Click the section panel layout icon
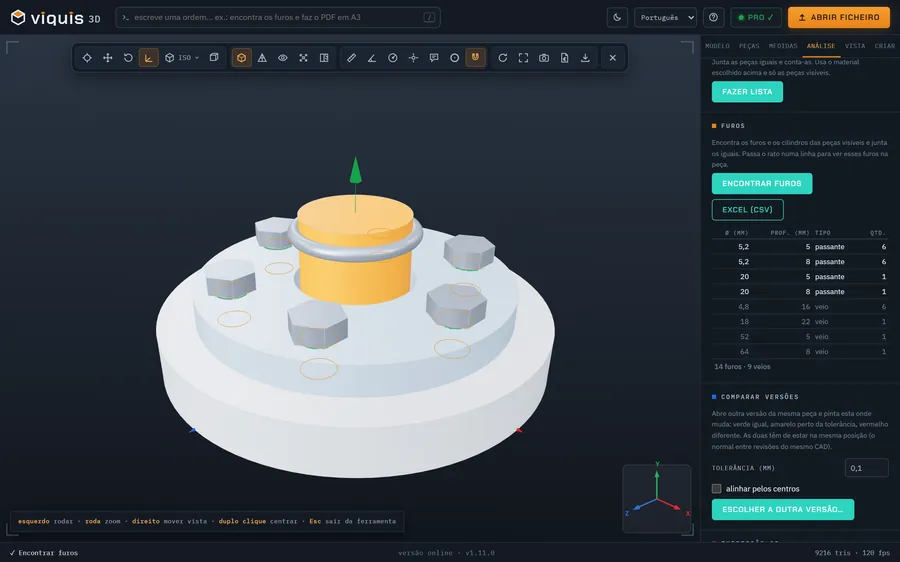Image resolution: width=900 pixels, height=562 pixels. (324, 57)
